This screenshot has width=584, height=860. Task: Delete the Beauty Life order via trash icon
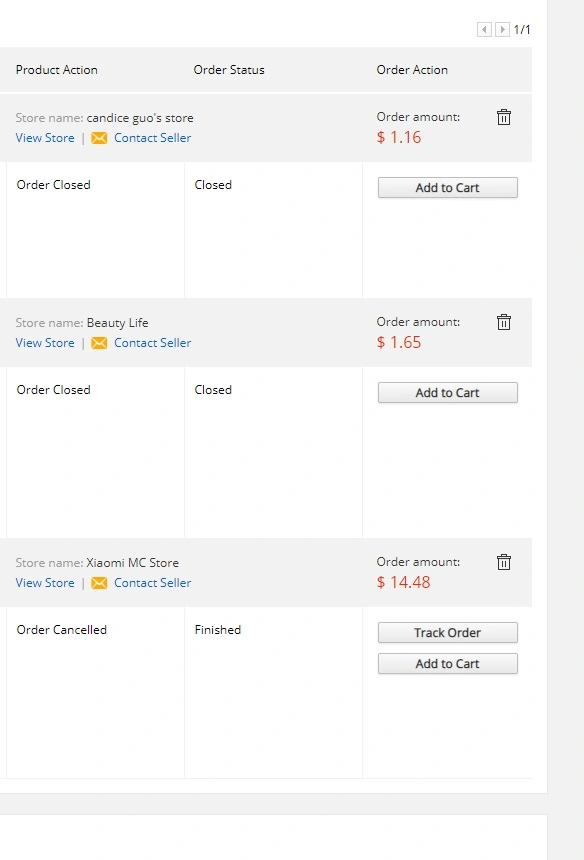coord(503,322)
